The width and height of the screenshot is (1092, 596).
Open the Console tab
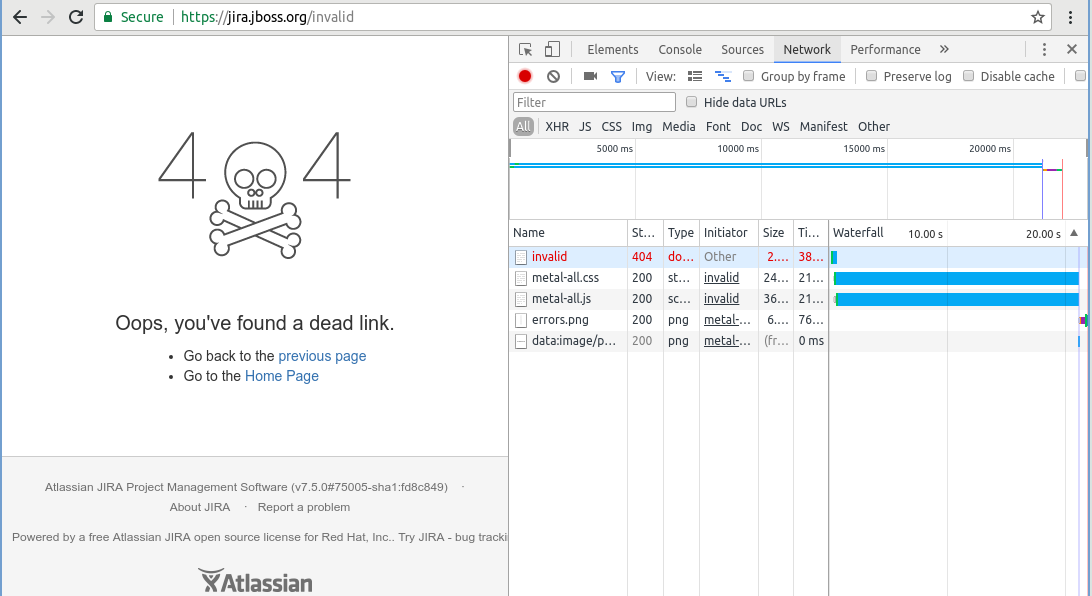tap(680, 49)
